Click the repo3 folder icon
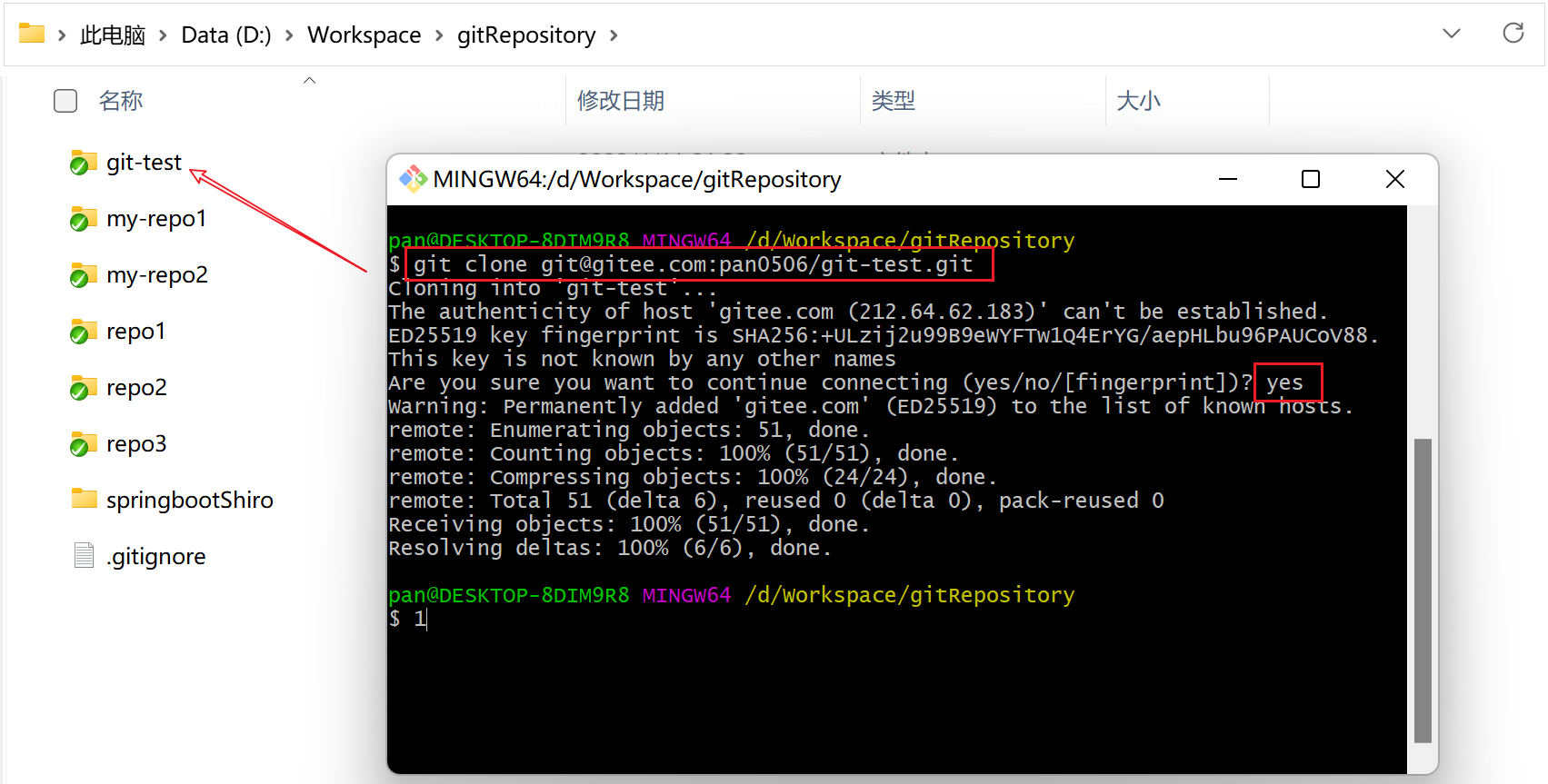 (x=84, y=444)
